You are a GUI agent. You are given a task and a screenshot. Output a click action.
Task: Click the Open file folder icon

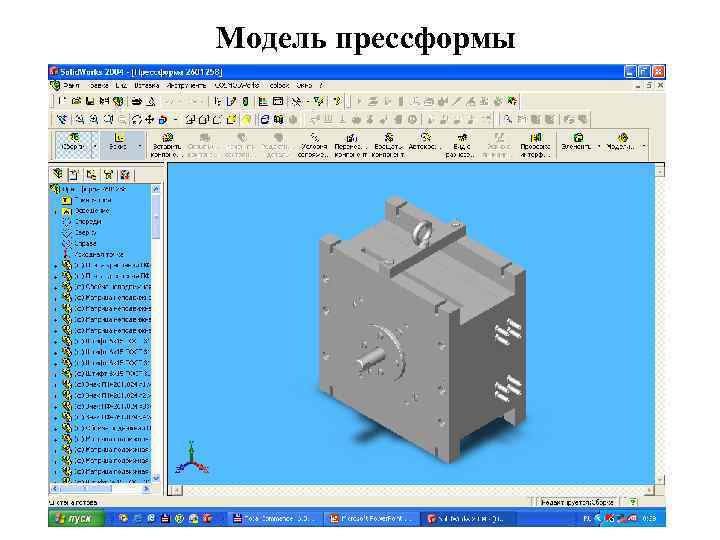(x=76, y=101)
